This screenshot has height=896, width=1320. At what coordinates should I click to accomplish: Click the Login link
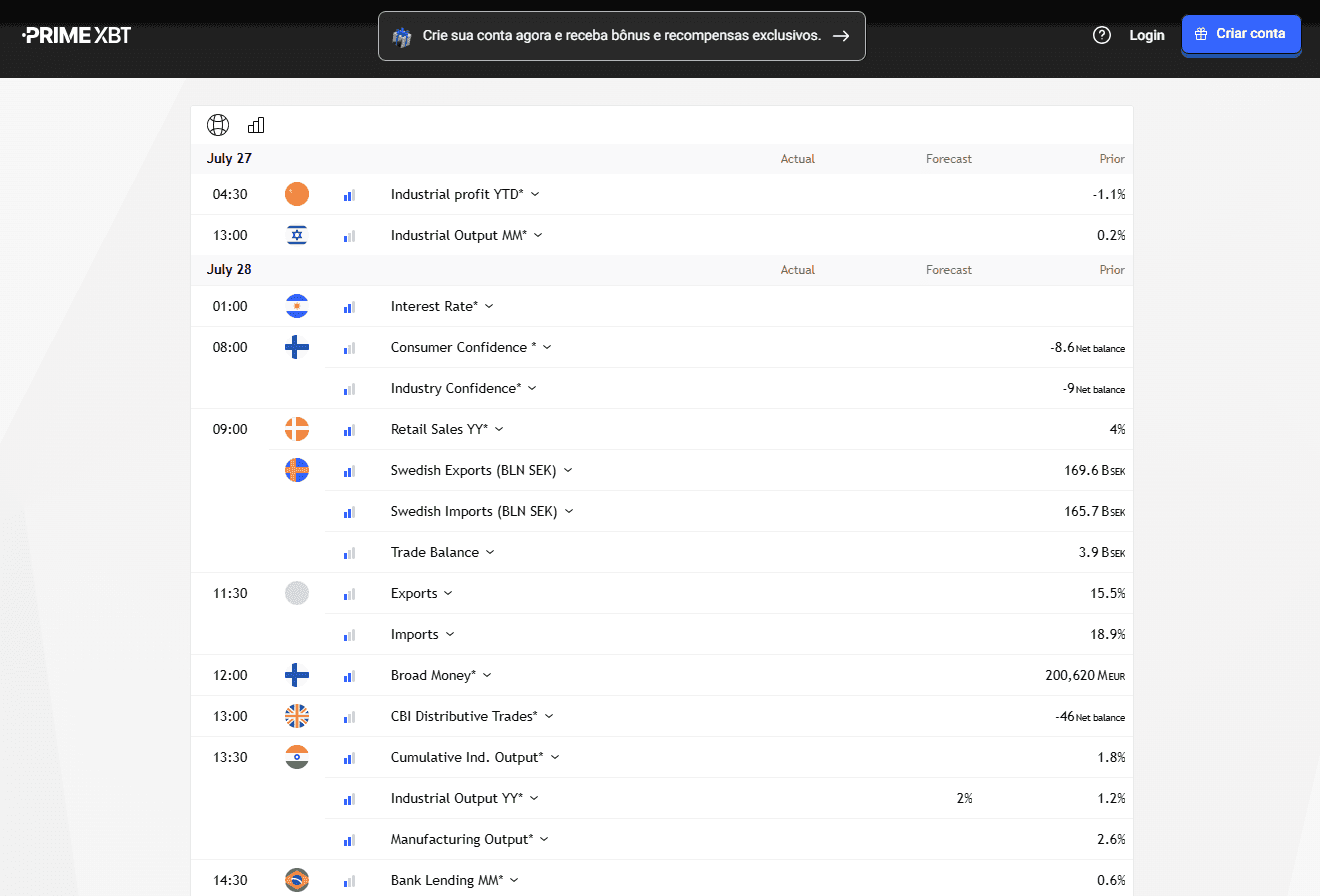pos(1147,35)
